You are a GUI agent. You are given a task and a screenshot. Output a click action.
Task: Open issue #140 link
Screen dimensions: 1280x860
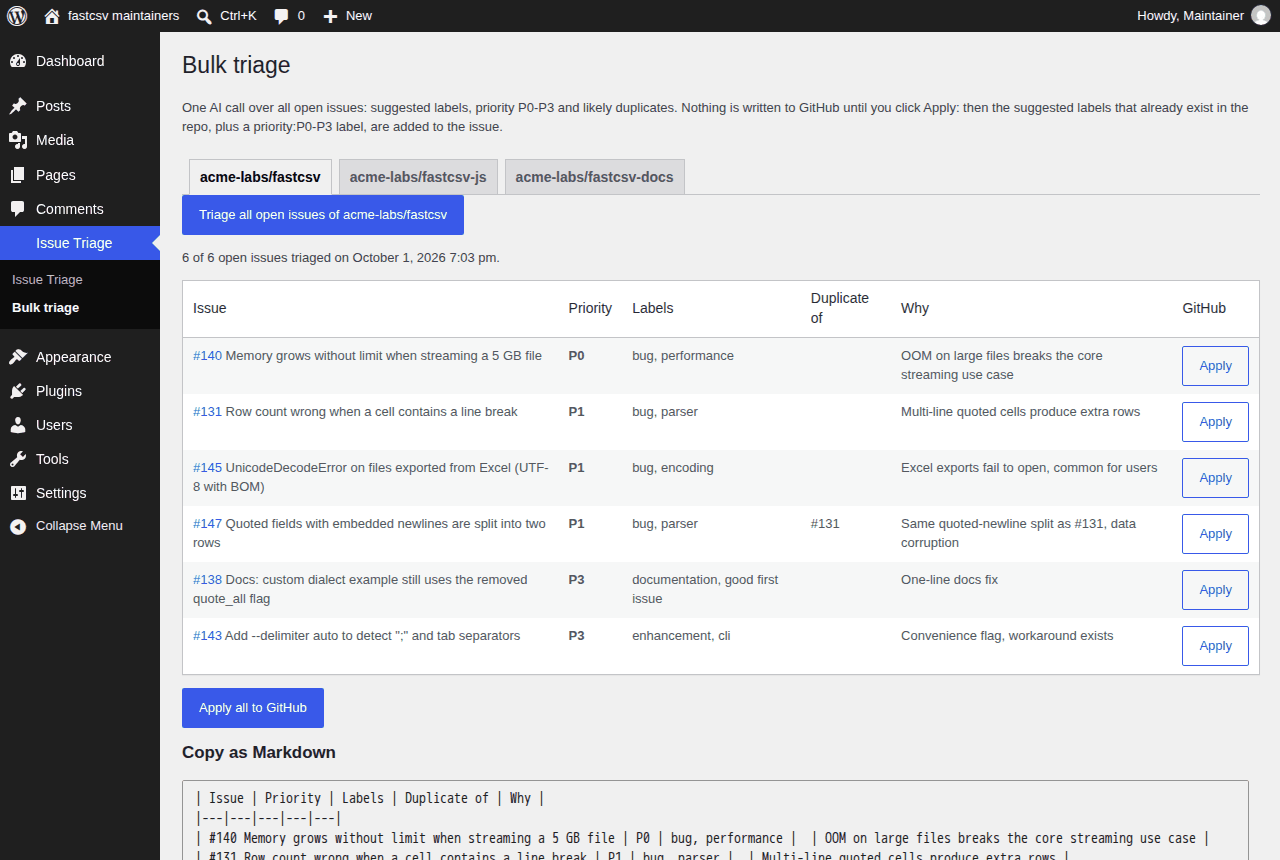click(x=207, y=356)
